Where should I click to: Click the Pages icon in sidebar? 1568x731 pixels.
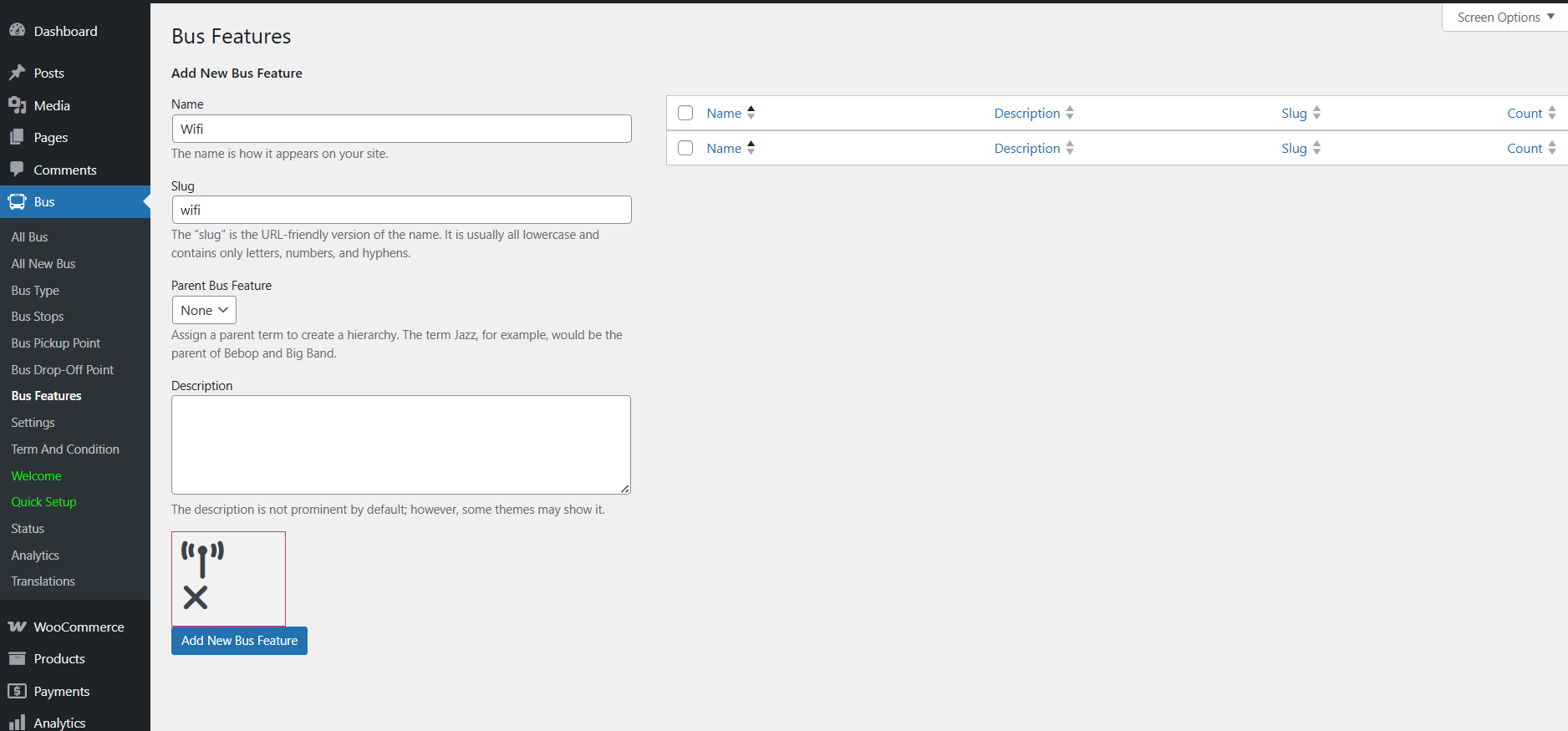17,137
